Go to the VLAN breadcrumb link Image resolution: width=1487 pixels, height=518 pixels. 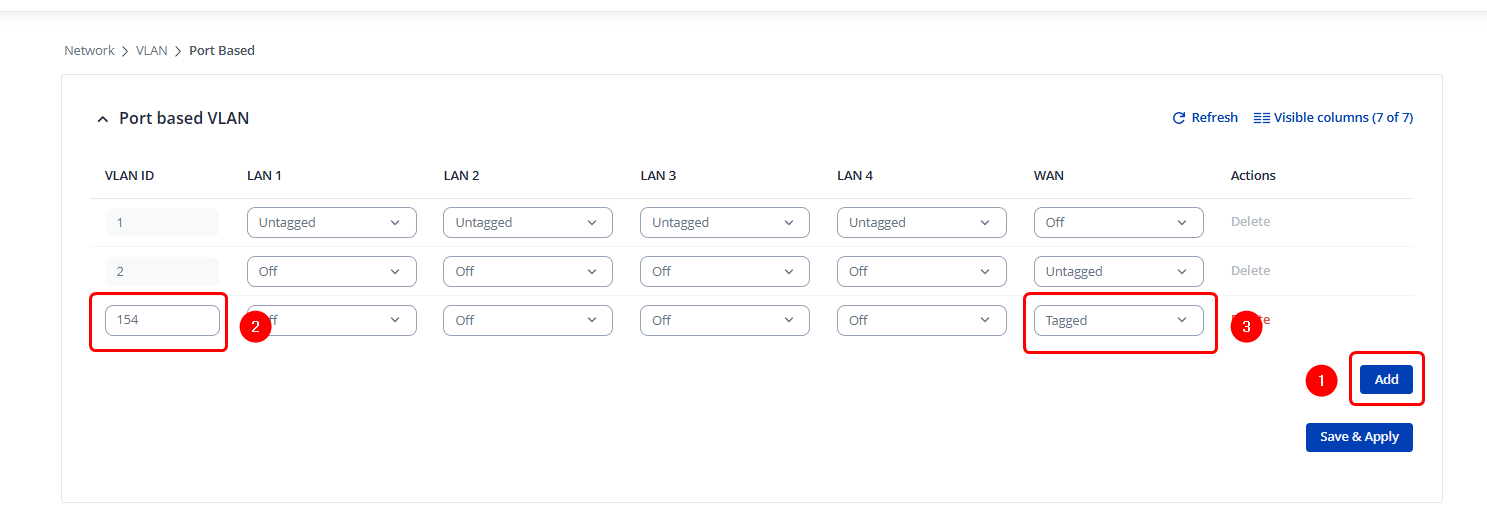[152, 51]
